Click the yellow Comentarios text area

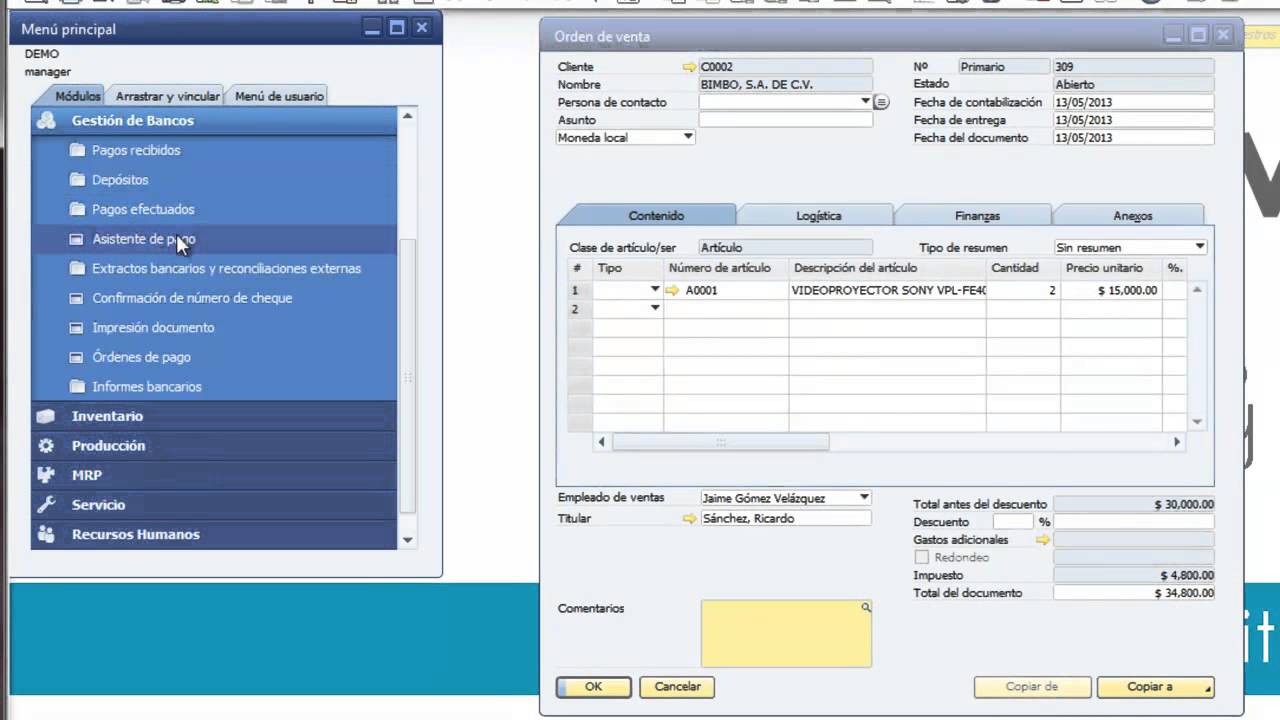(786, 633)
